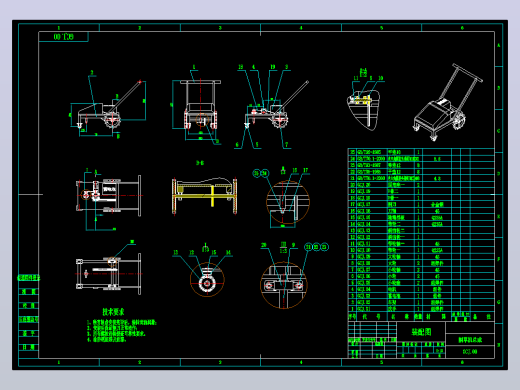Screen dimensions: 520x390
Task: Click the 技术要求 heading text
Action: pyautogui.click(x=113, y=312)
